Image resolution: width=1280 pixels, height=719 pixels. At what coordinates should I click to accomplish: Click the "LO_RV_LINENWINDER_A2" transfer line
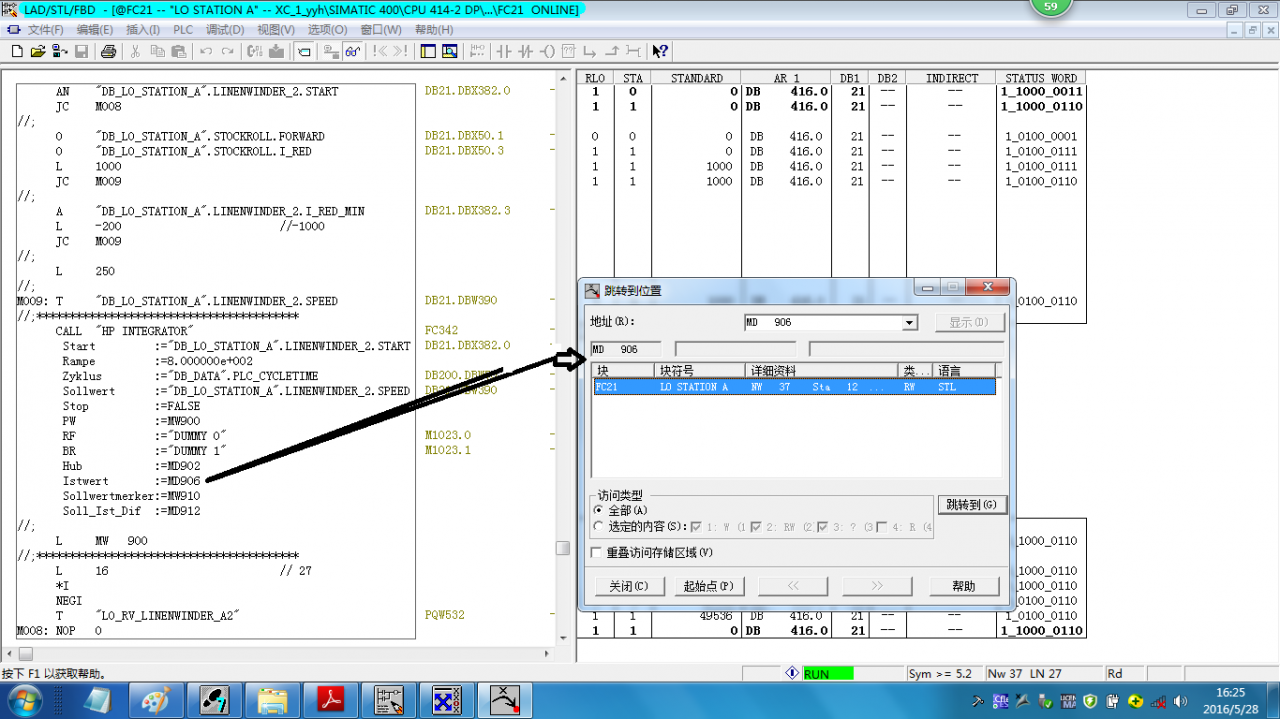tap(148, 616)
